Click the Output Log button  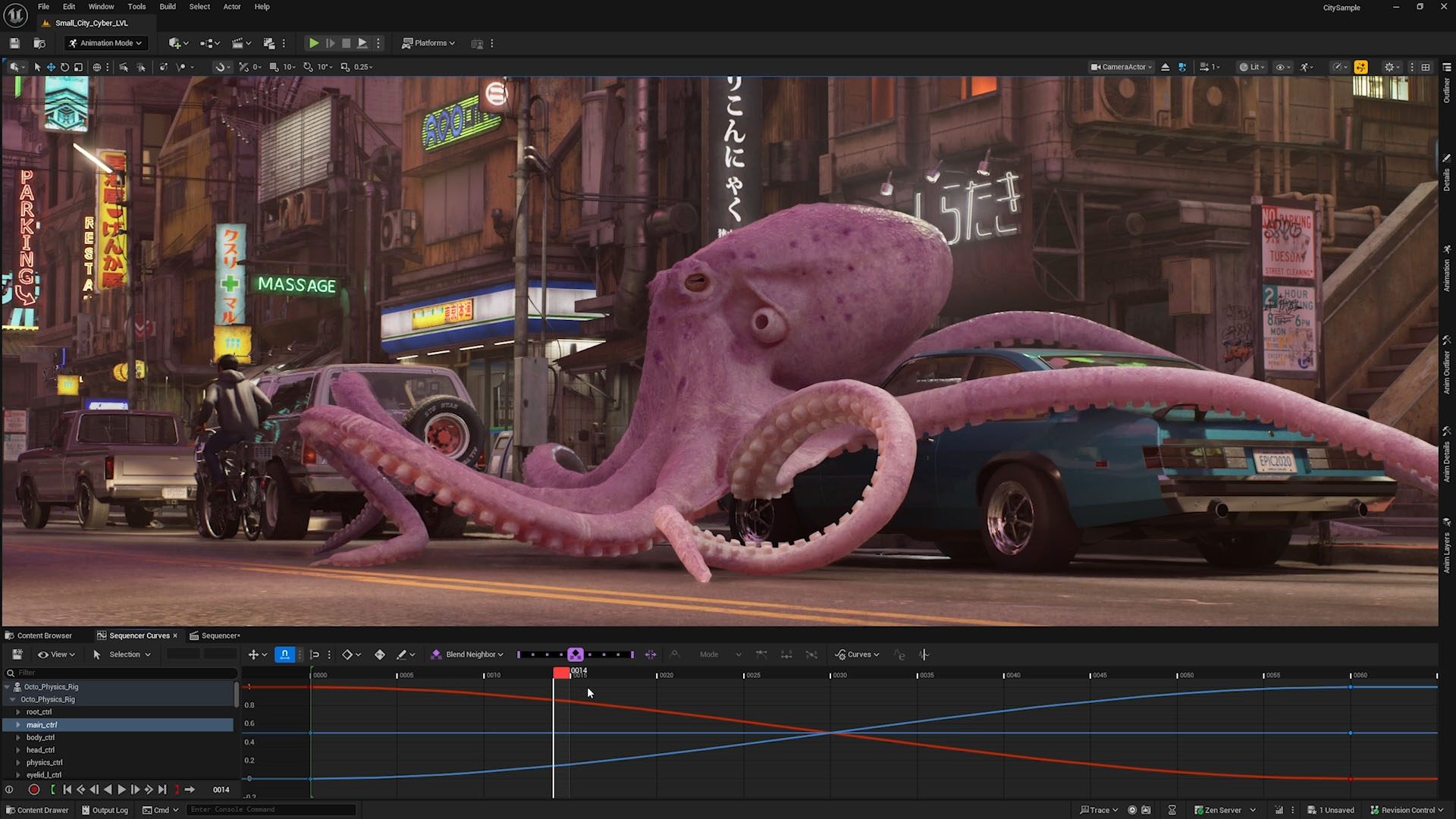pyautogui.click(x=105, y=810)
